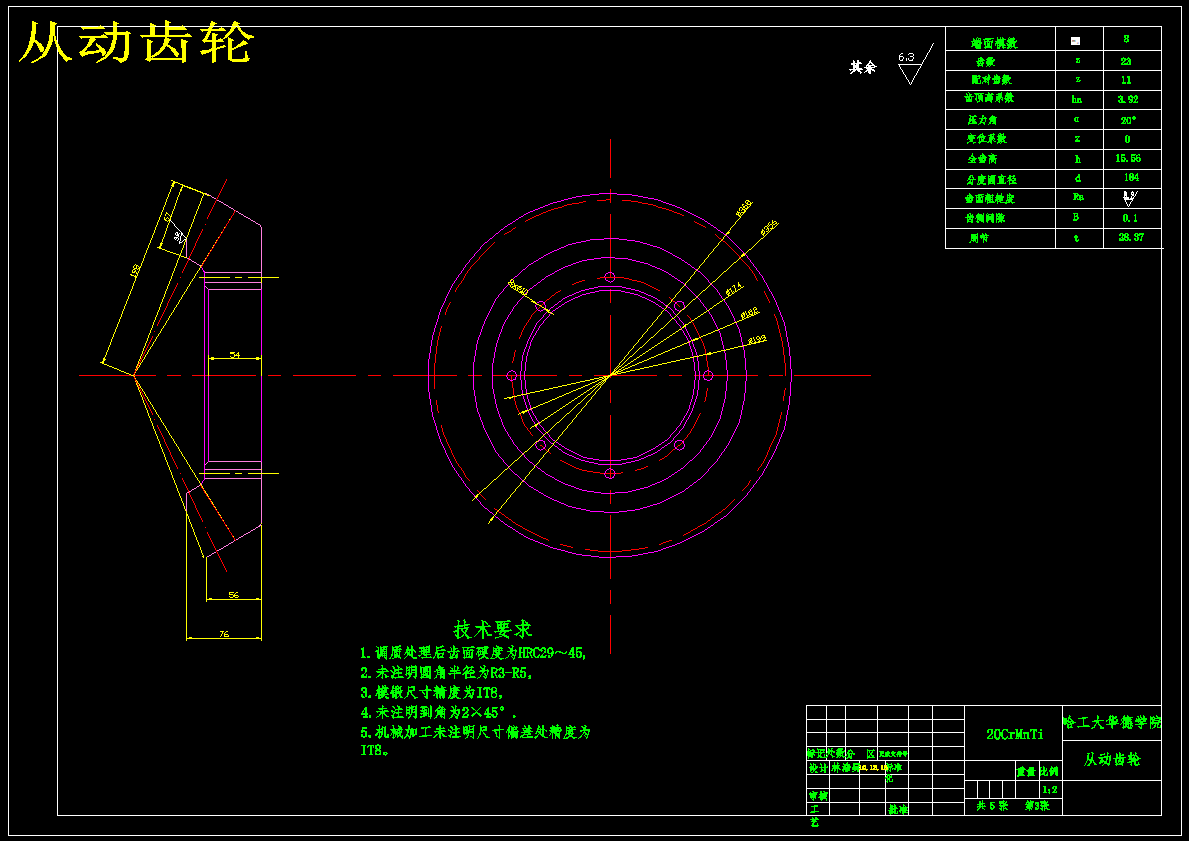Select requirement line 2 mentioning R3-R5
The width and height of the screenshot is (1189, 841).
point(447,673)
